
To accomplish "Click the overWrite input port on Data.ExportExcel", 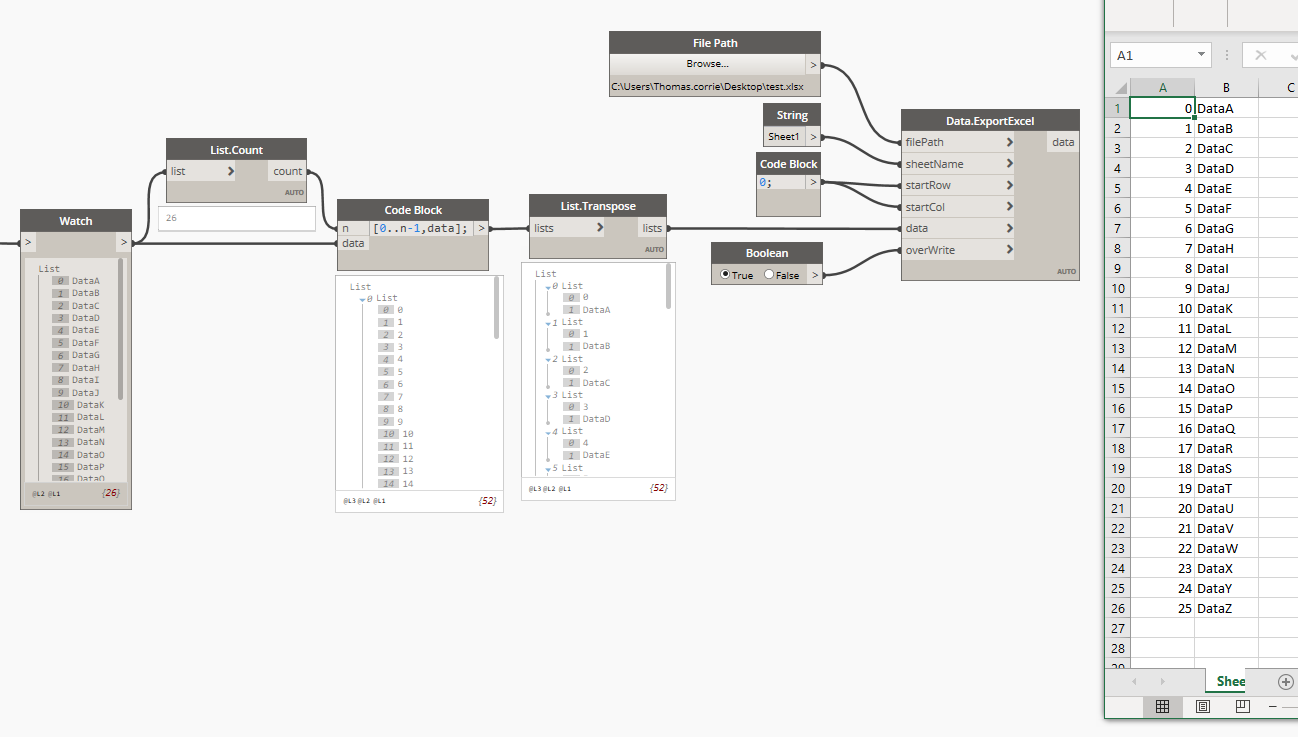I will point(958,250).
